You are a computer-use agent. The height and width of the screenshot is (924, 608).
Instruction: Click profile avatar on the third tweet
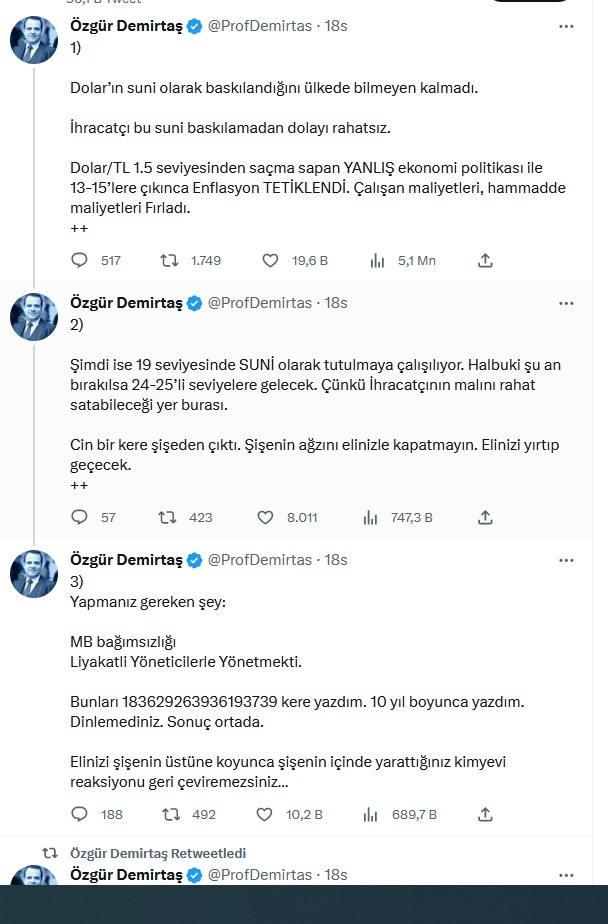pos(34,574)
